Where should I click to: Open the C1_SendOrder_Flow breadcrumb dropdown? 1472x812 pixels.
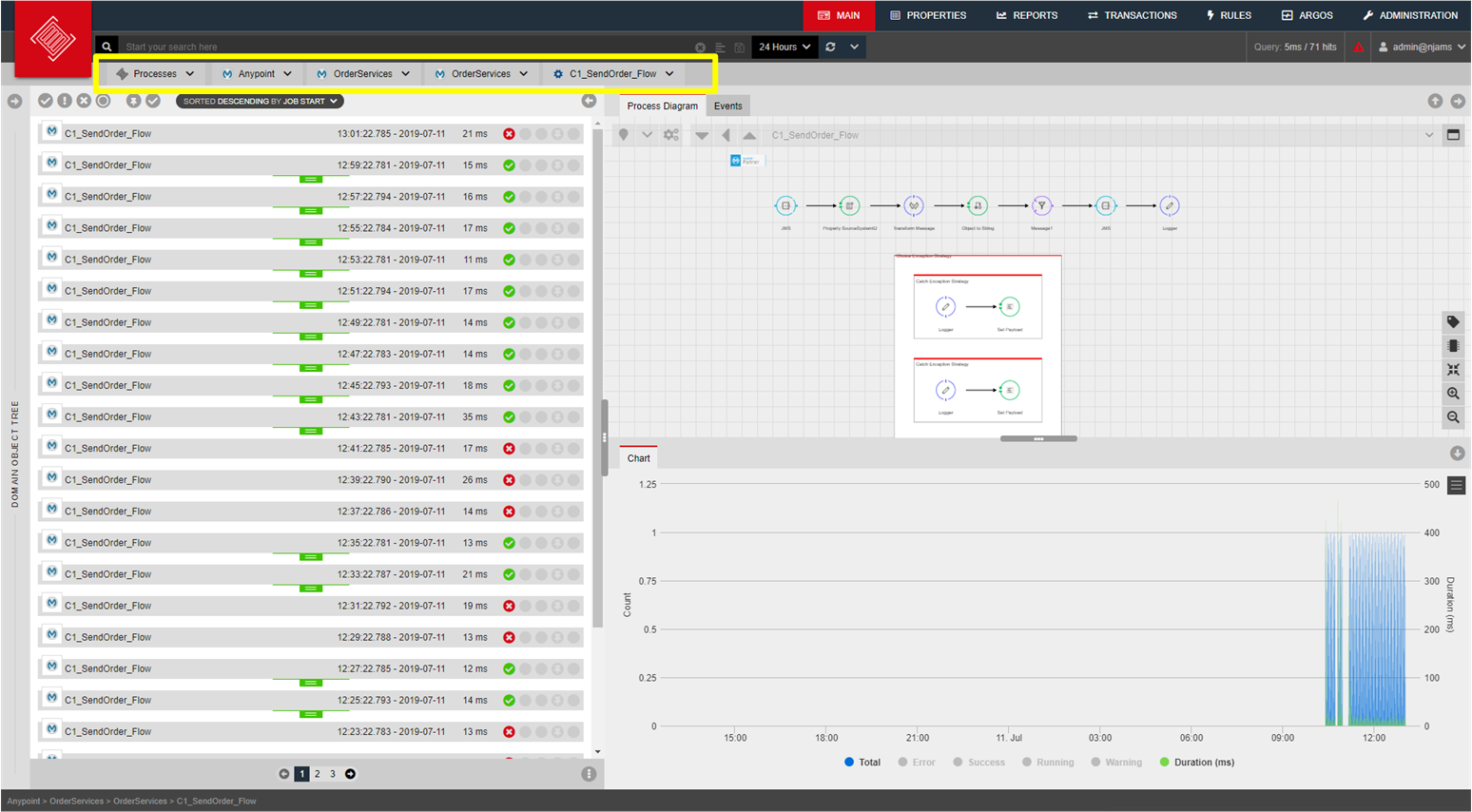(x=613, y=73)
